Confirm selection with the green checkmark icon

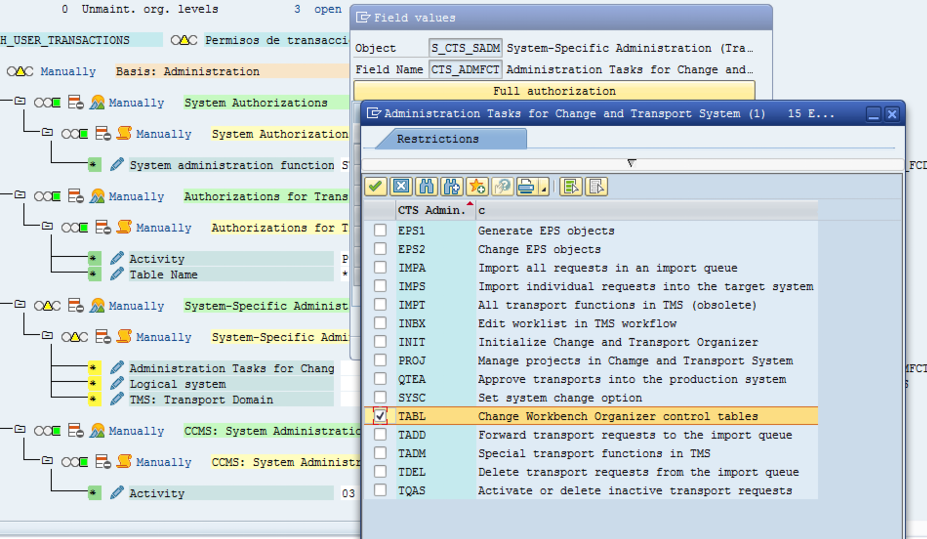(375, 187)
